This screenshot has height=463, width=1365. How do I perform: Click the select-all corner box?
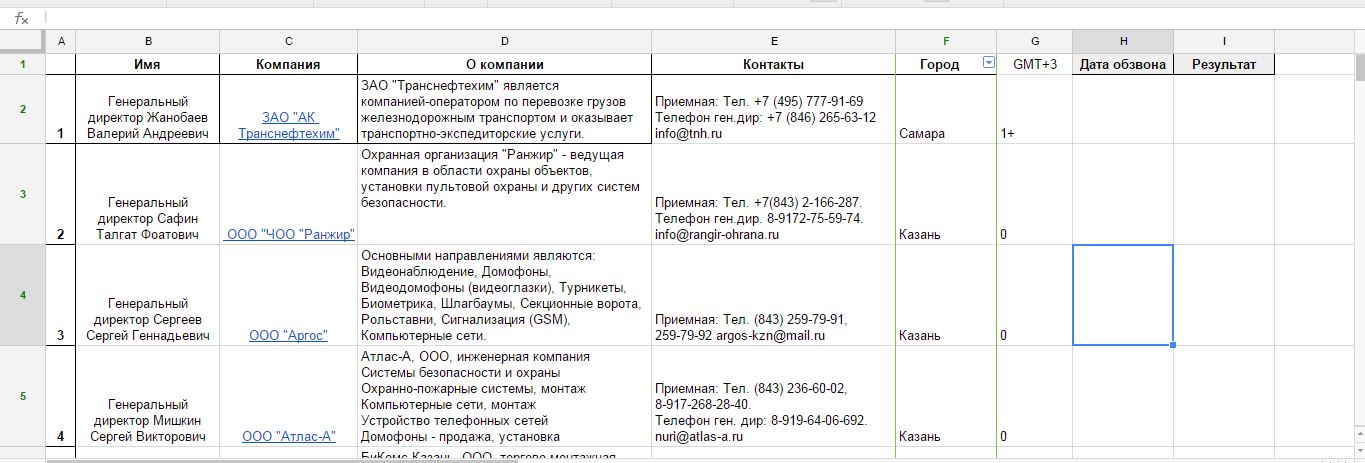(23, 41)
